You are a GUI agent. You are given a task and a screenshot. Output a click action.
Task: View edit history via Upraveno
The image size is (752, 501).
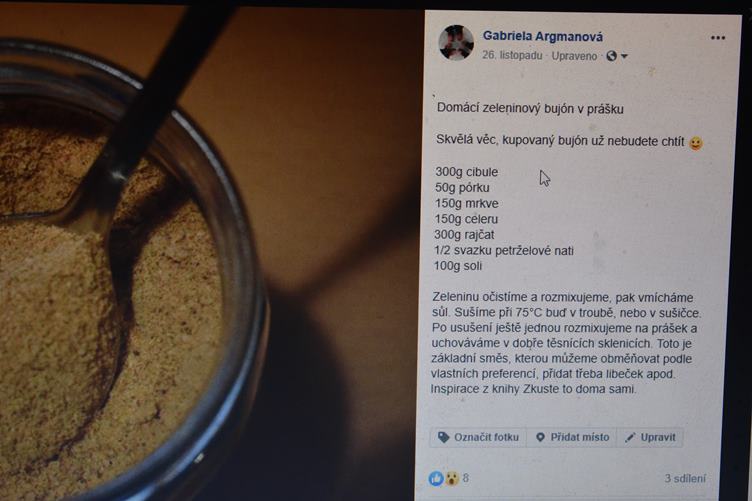pos(574,56)
